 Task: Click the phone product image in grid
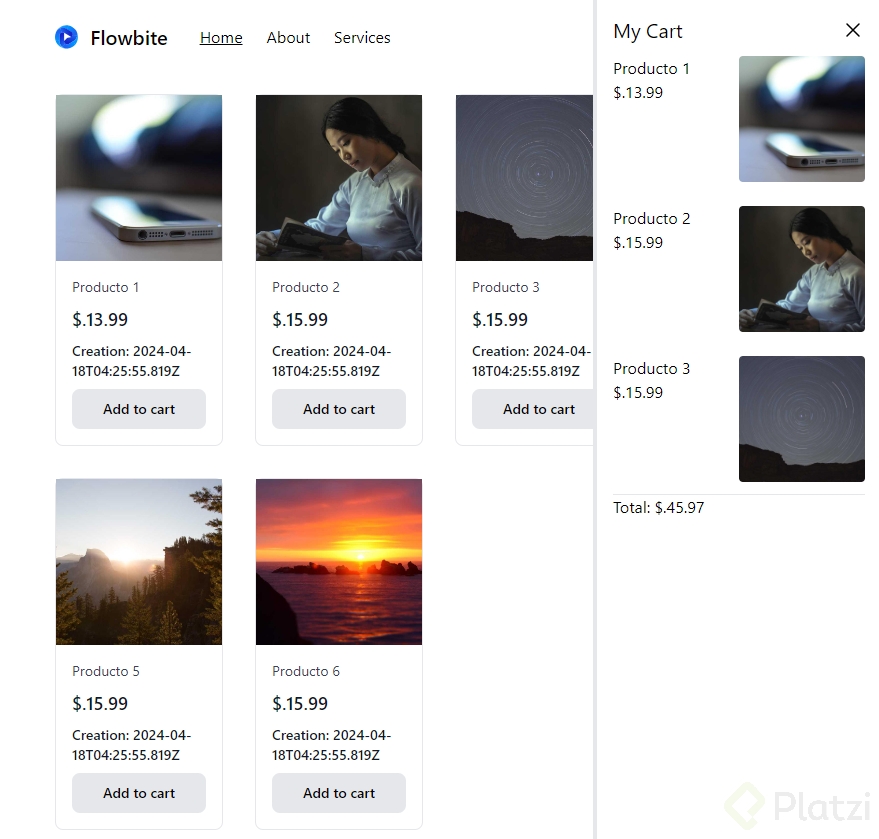(x=139, y=178)
